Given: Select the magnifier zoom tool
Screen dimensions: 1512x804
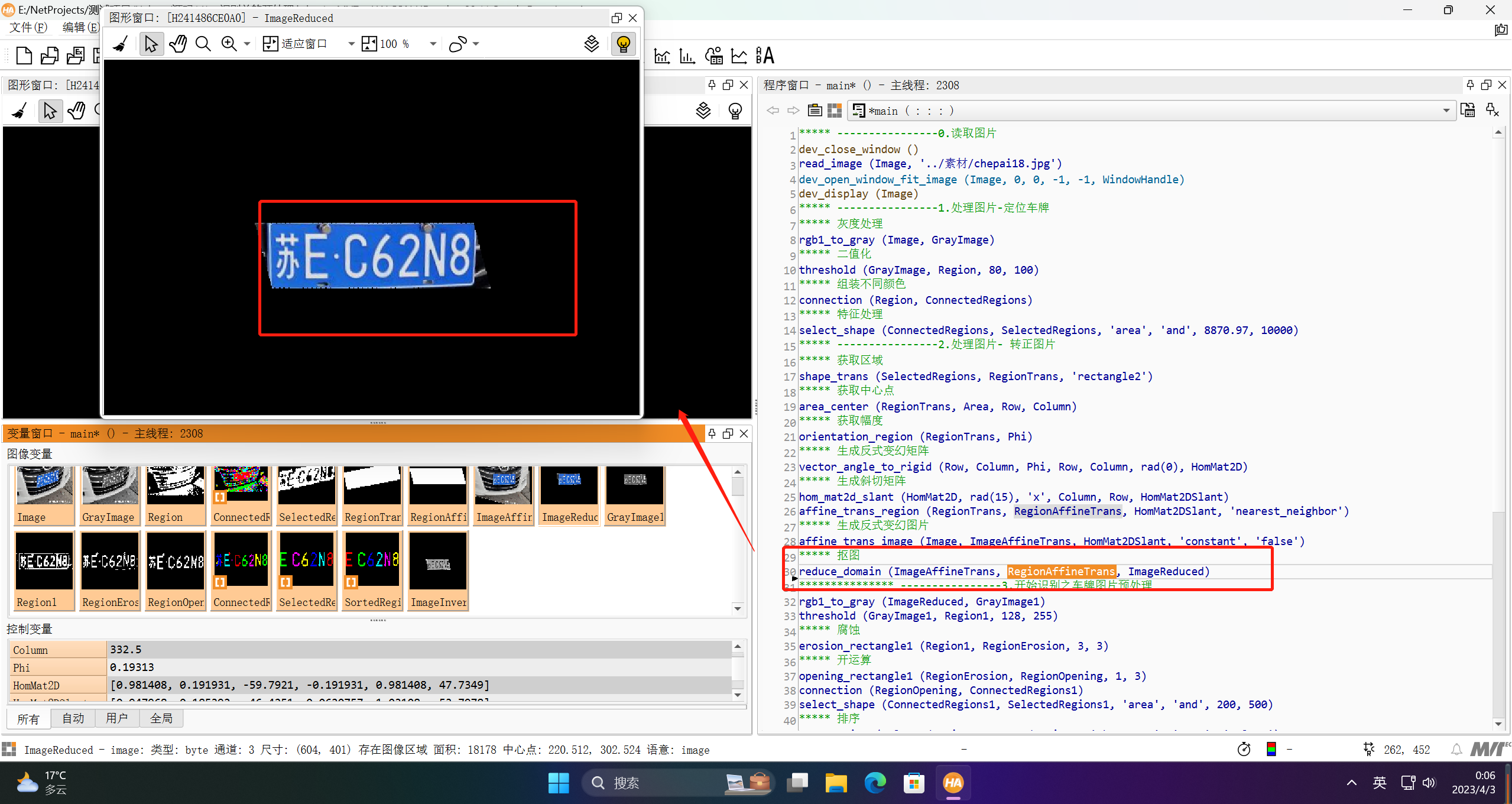Looking at the screenshot, I should pyautogui.click(x=203, y=43).
